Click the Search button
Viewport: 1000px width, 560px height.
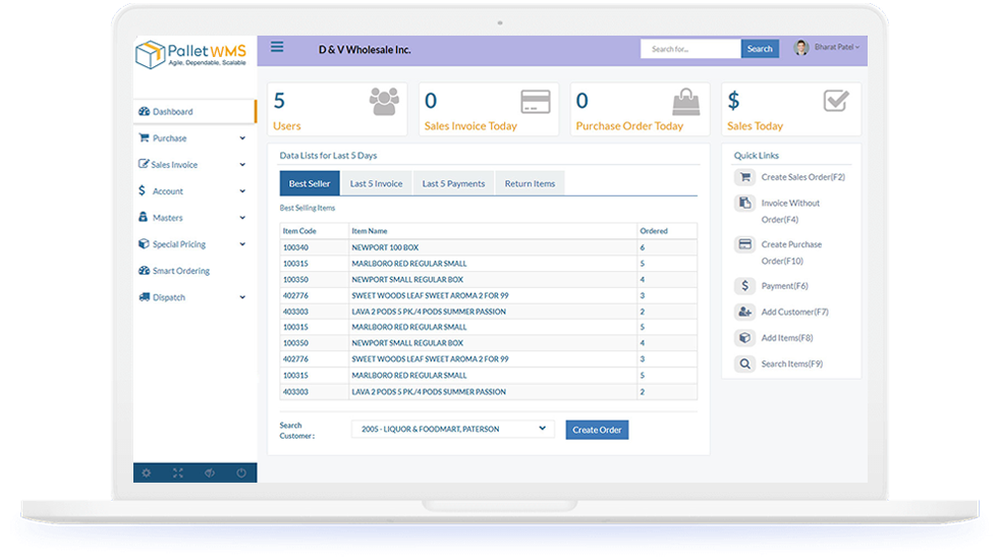[x=760, y=49]
